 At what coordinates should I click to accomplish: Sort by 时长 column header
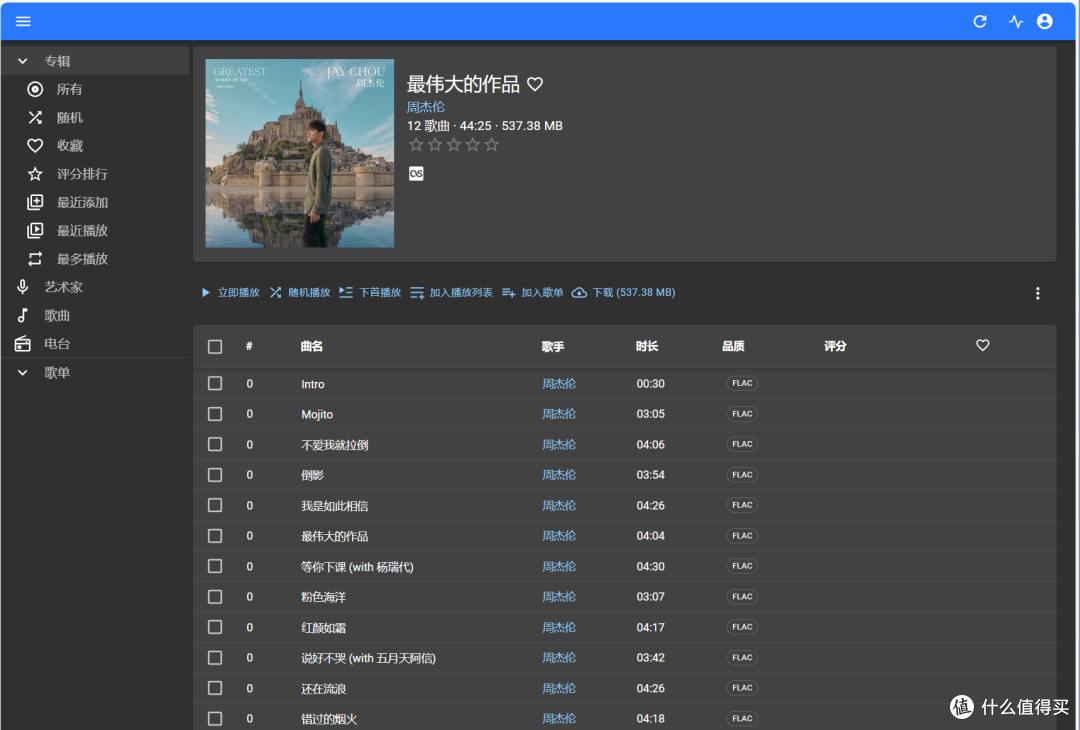[x=647, y=346]
